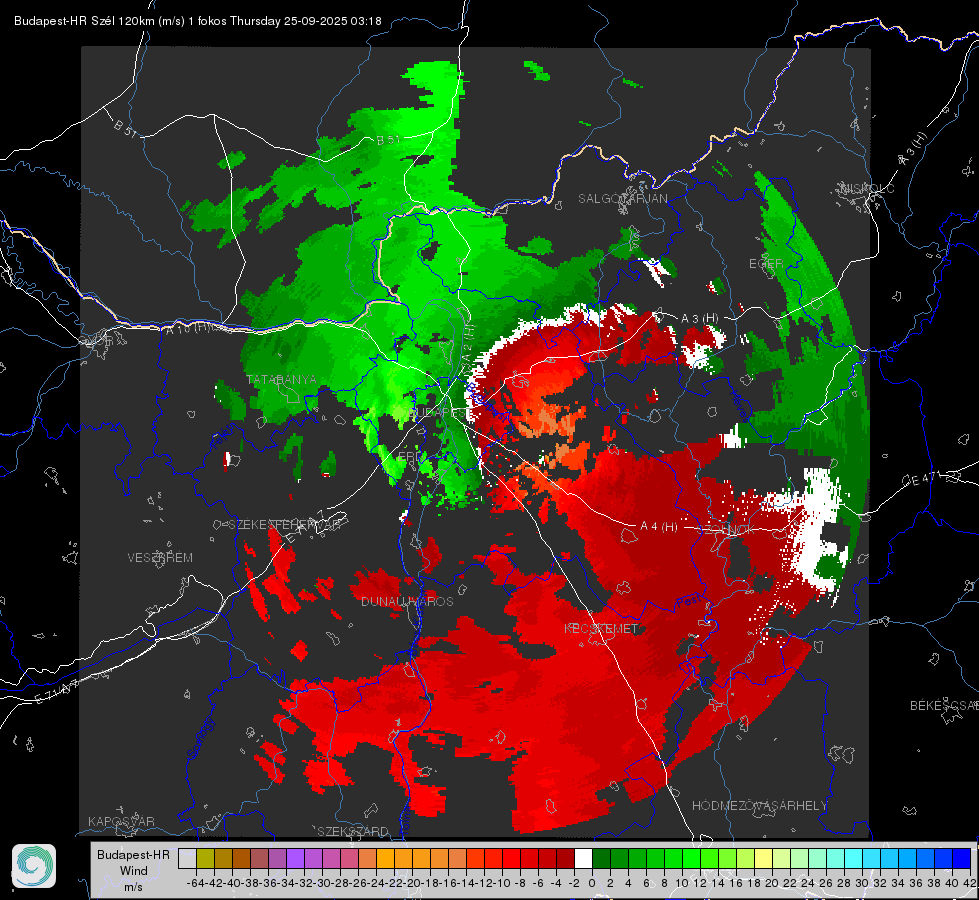Select the BEKESCSABA city label
979x900 pixels.
(944, 705)
